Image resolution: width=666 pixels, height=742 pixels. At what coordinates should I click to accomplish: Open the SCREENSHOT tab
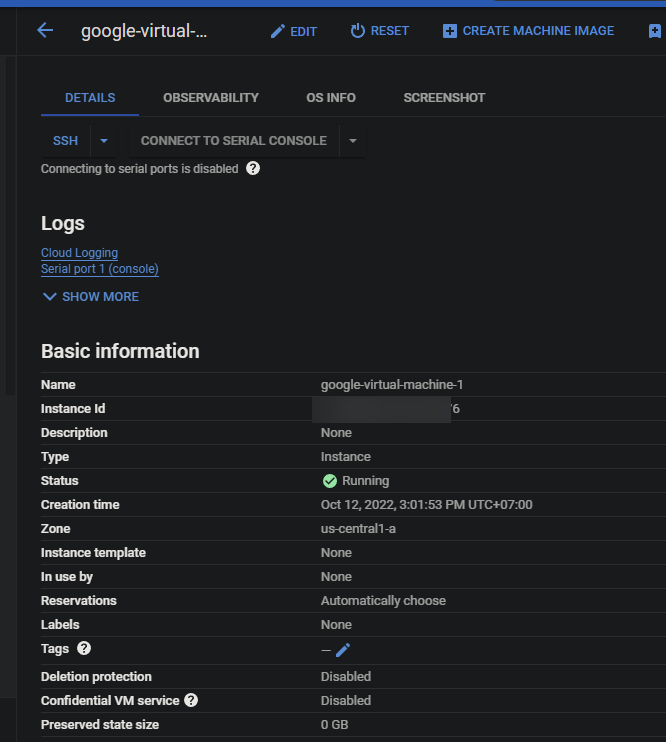(x=444, y=98)
